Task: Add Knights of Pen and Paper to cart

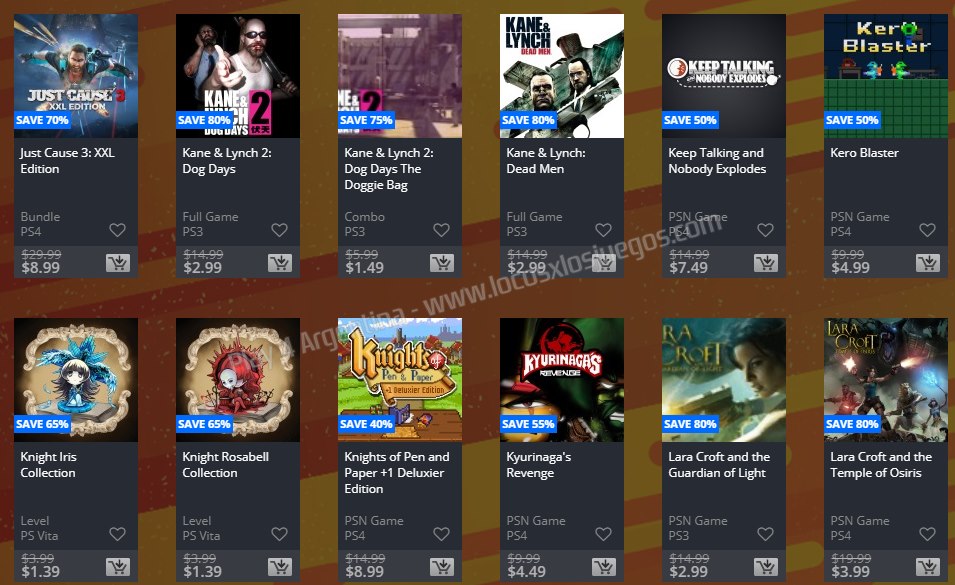Action: (442, 567)
